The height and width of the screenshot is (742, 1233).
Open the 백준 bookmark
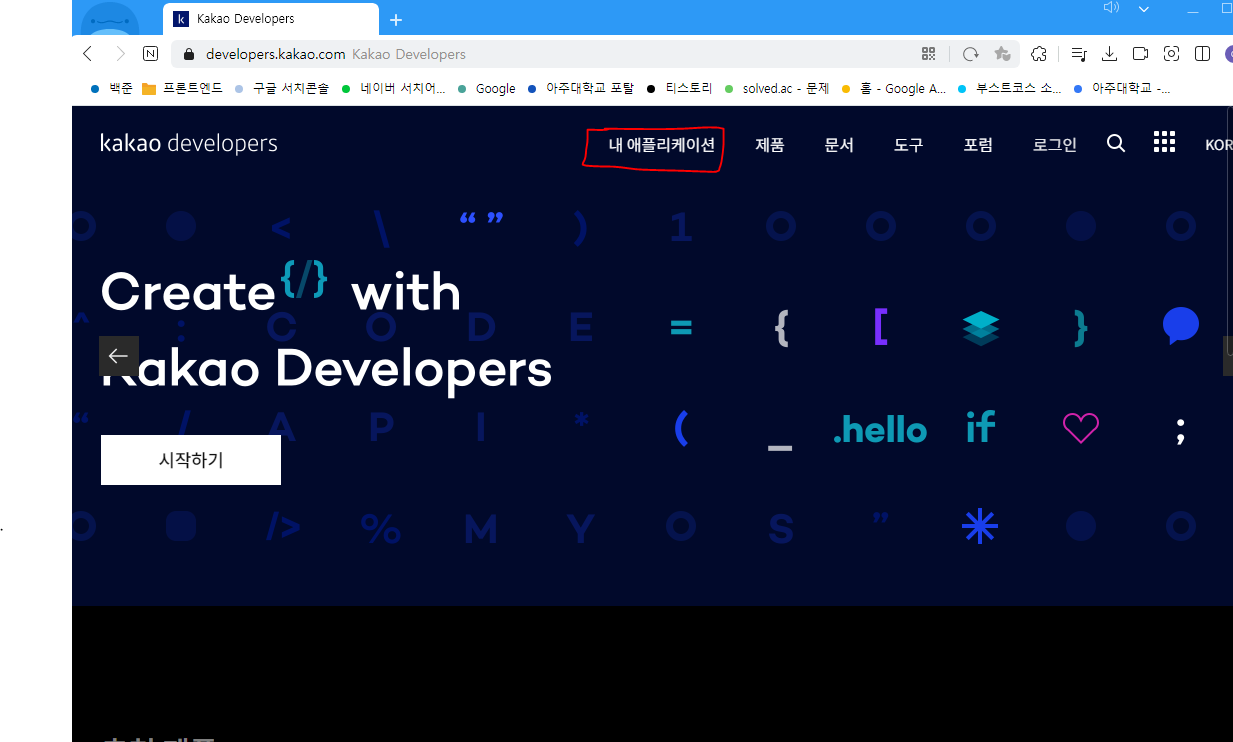pyautogui.click(x=111, y=88)
